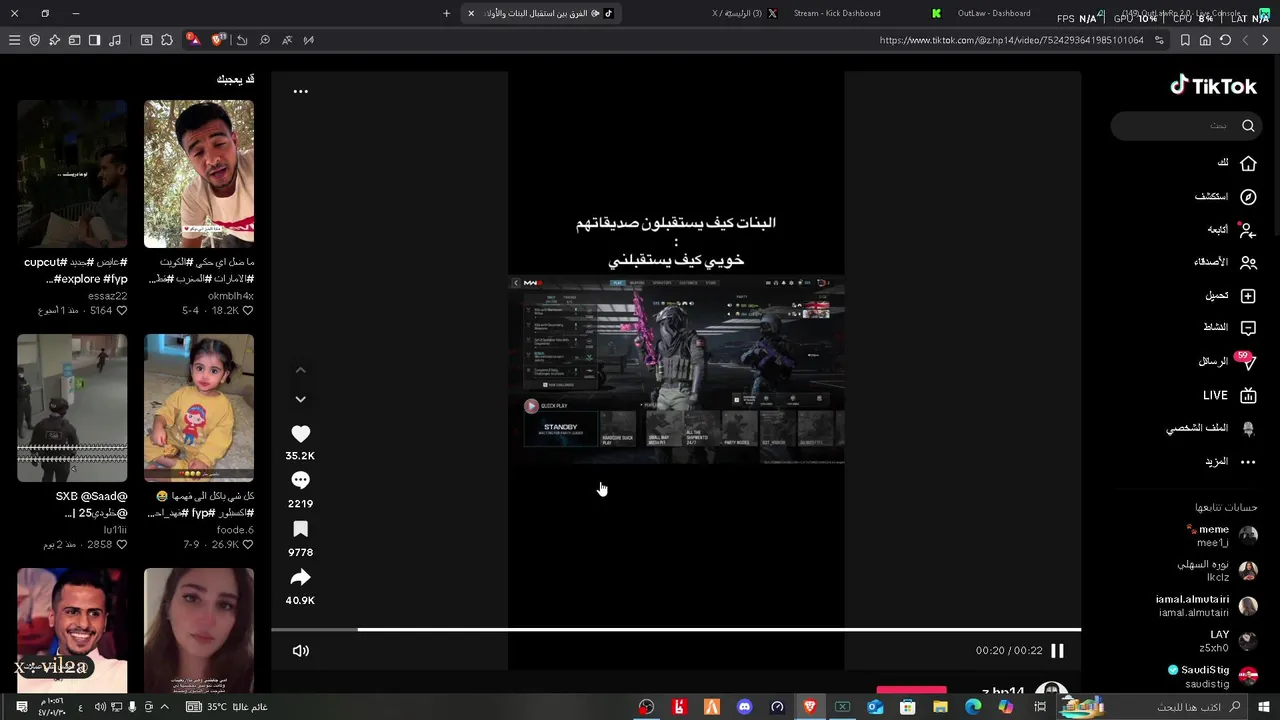This screenshot has width=1280, height=720.
Task: Click the site settings icon beside URL
Action: pyautogui.click(x=1159, y=40)
